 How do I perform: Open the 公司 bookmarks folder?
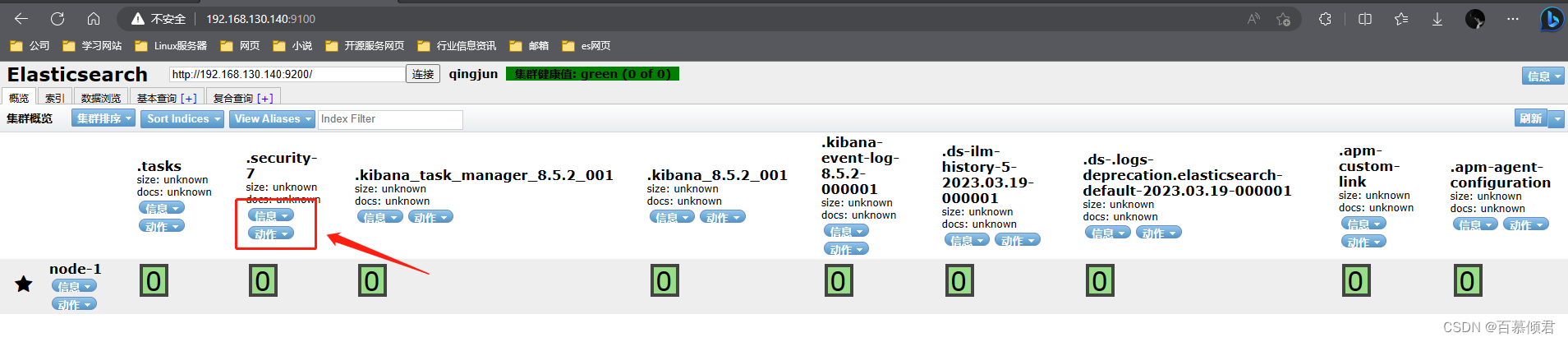pos(30,46)
